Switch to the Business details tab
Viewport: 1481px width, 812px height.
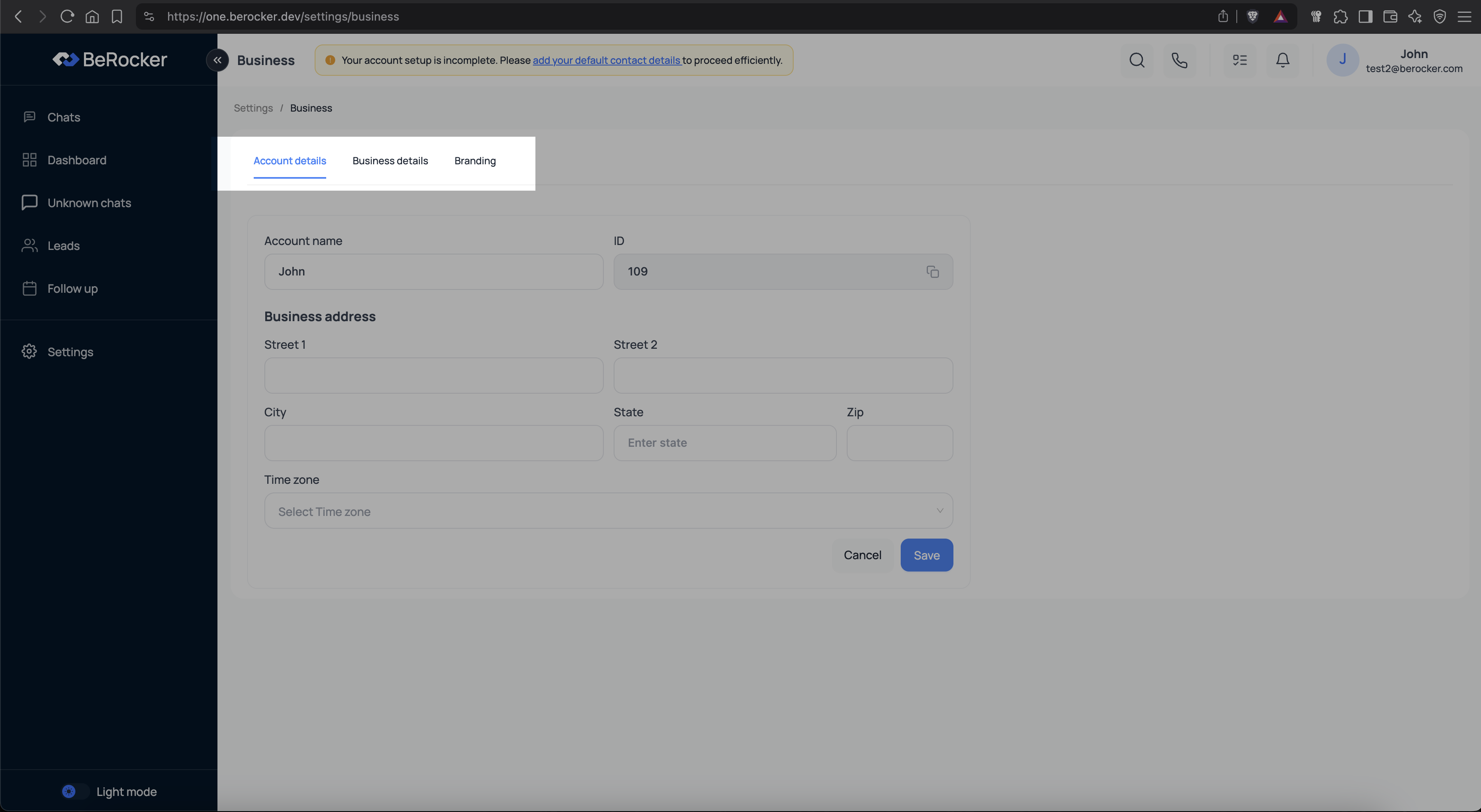pyautogui.click(x=390, y=161)
